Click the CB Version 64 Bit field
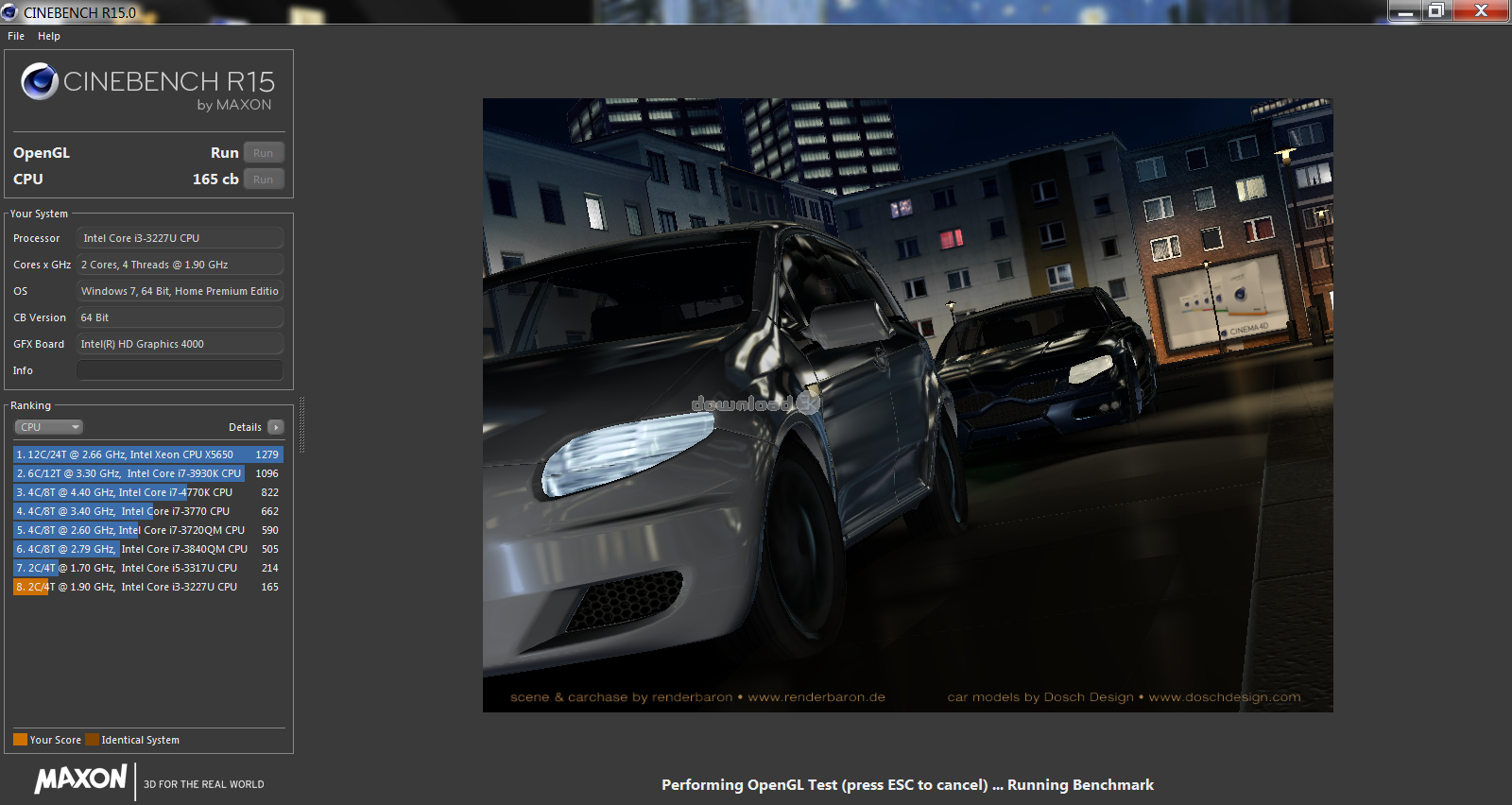Screen dimensions: 1512x805 coord(180,317)
